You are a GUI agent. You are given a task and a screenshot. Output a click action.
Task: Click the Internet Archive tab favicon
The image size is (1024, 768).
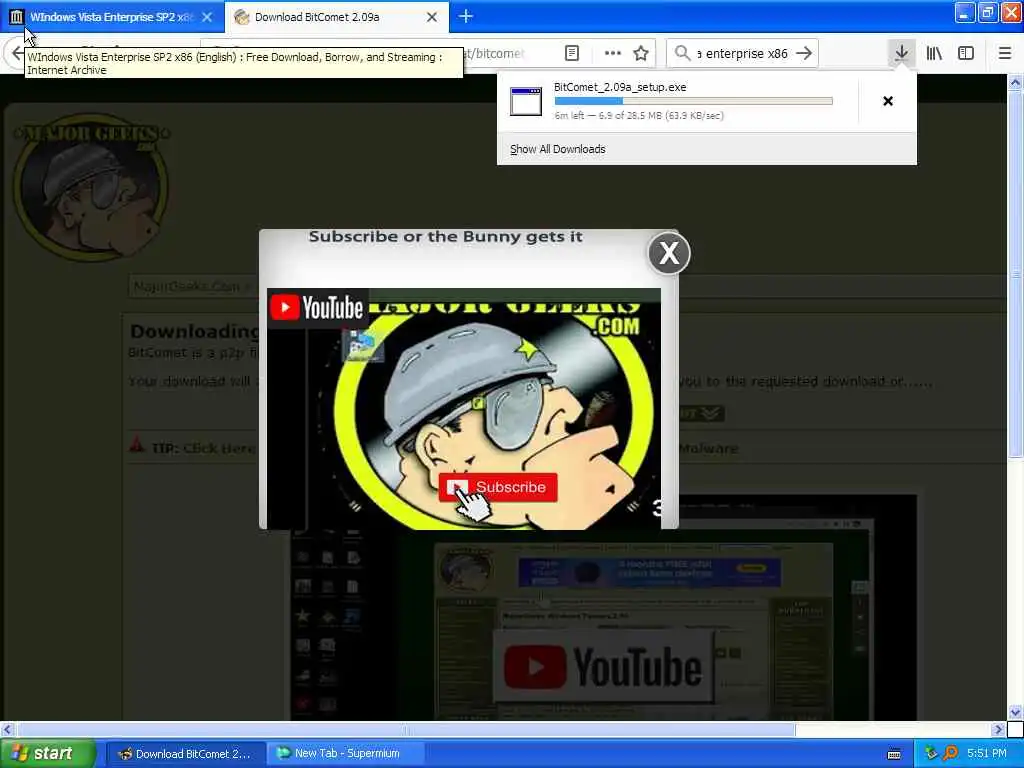[x=16, y=17]
